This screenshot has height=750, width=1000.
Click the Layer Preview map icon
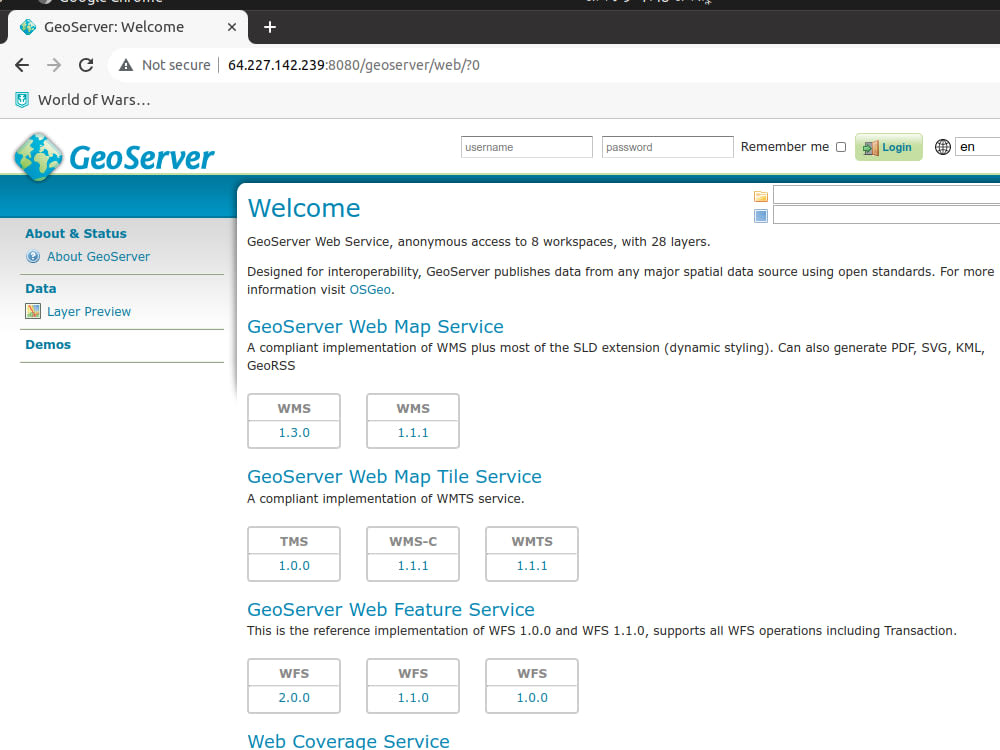click(x=33, y=311)
